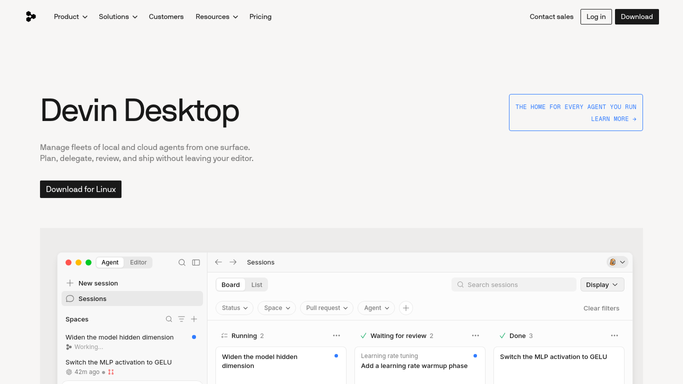Open the Display options dropdown
683x384 pixels.
coord(602,285)
